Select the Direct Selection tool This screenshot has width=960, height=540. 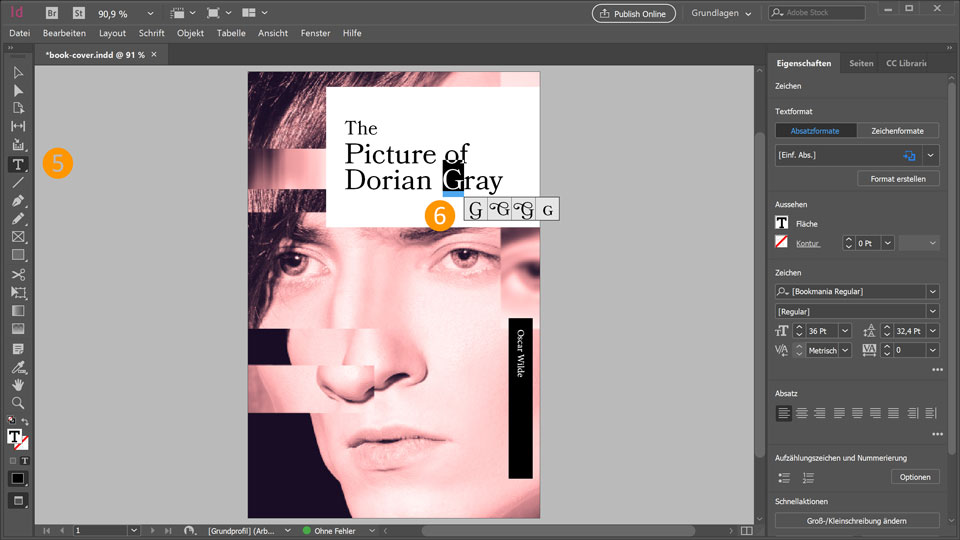[x=18, y=91]
